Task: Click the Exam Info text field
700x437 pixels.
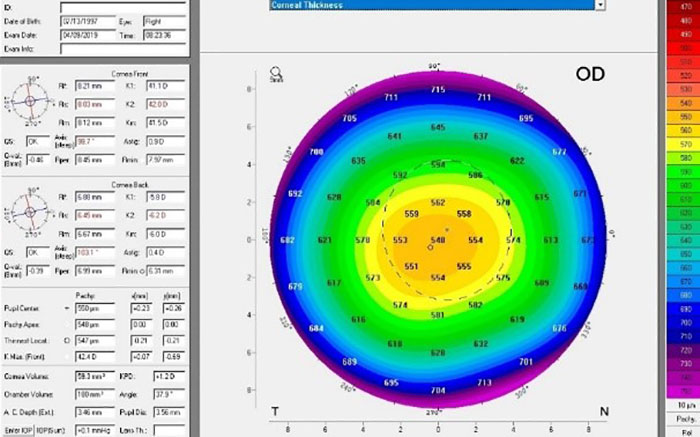Action: pyautogui.click(x=85, y=49)
